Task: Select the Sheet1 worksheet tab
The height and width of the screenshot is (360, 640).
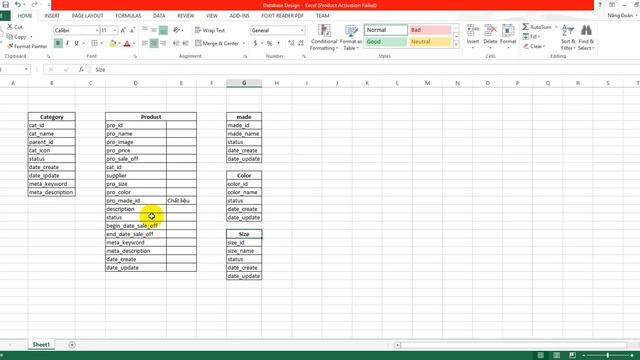Action: tap(41, 345)
